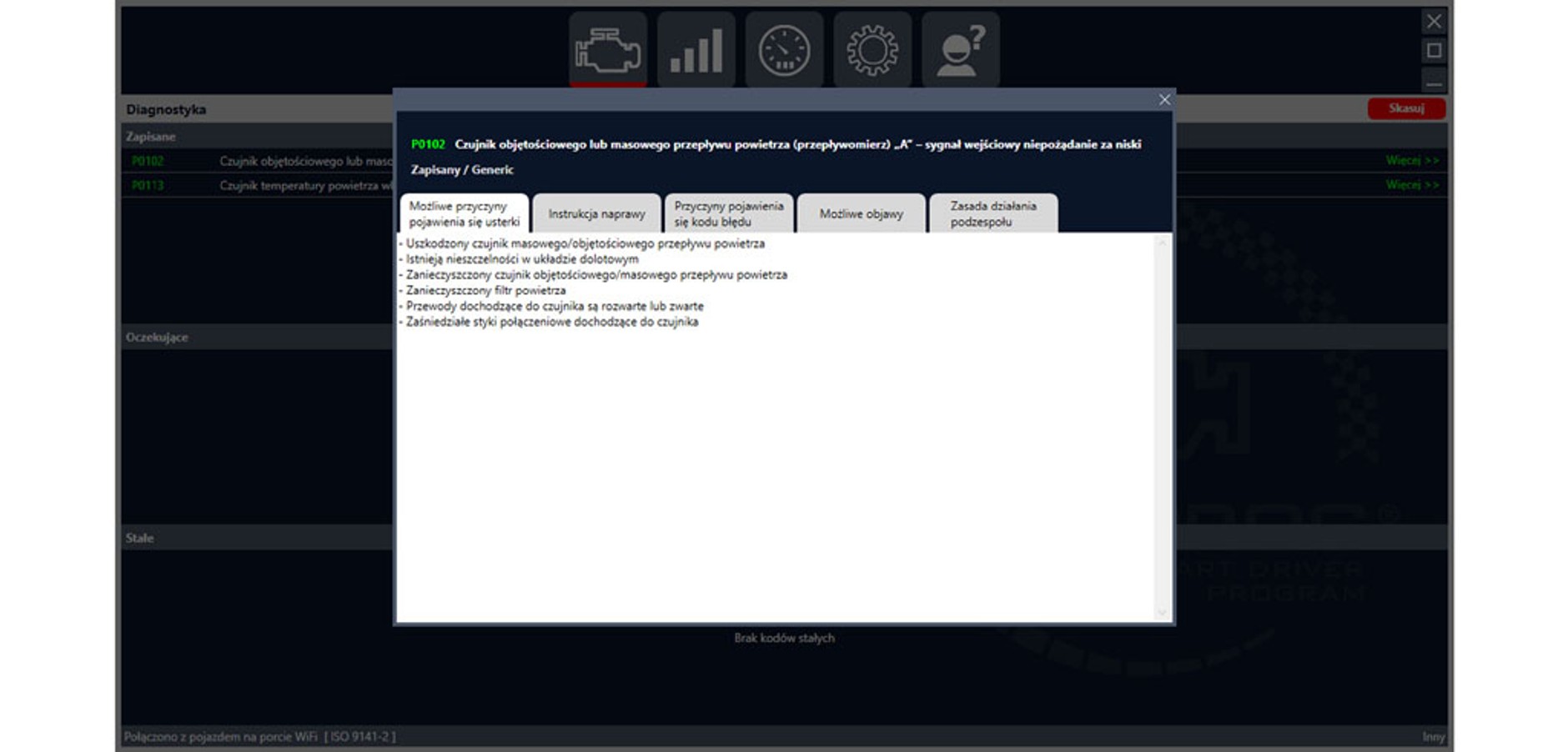
Task: Click the dialog scrollbar up arrow
Action: click(x=1162, y=243)
